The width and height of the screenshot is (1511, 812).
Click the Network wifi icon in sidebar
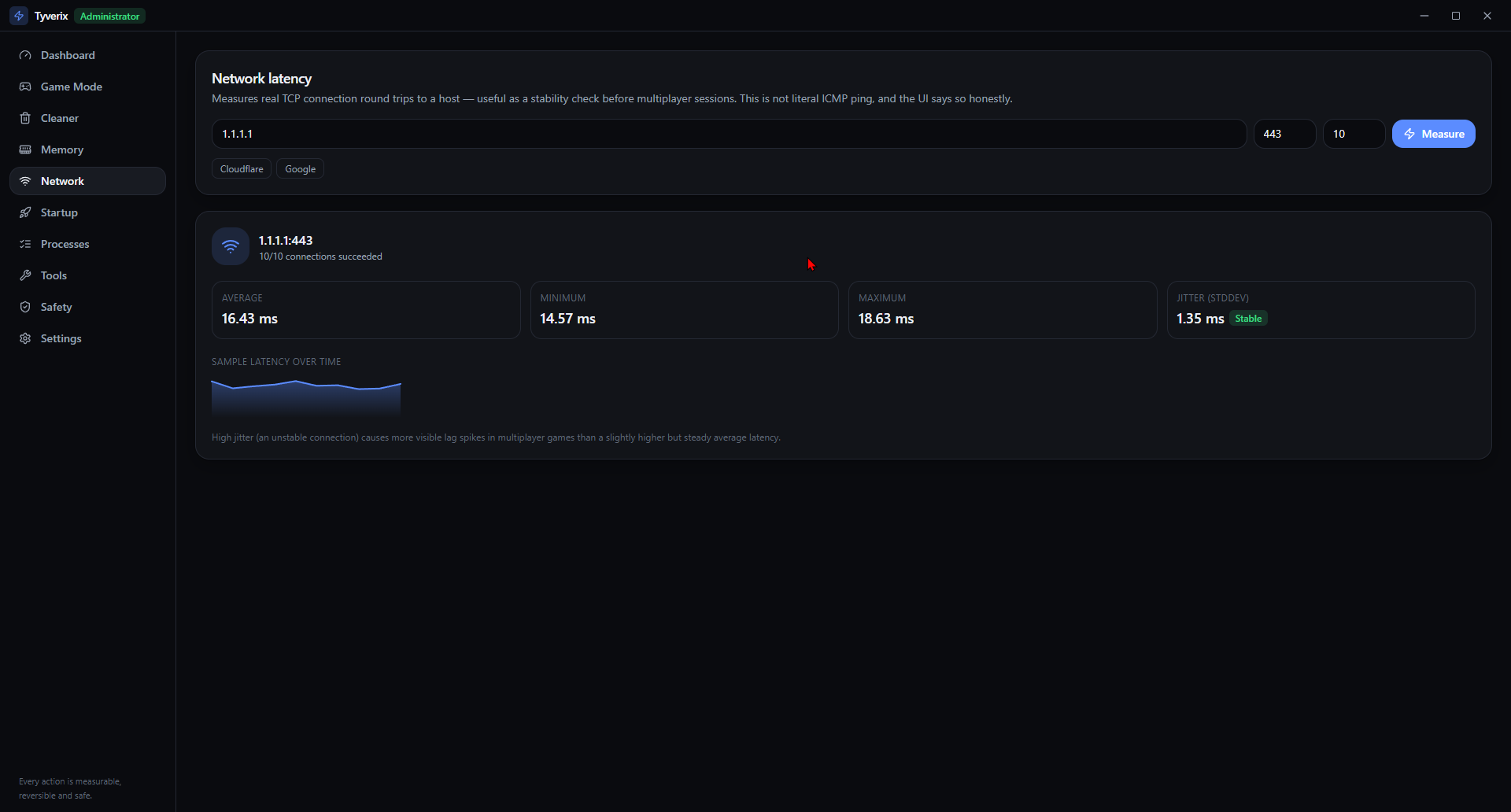25,181
